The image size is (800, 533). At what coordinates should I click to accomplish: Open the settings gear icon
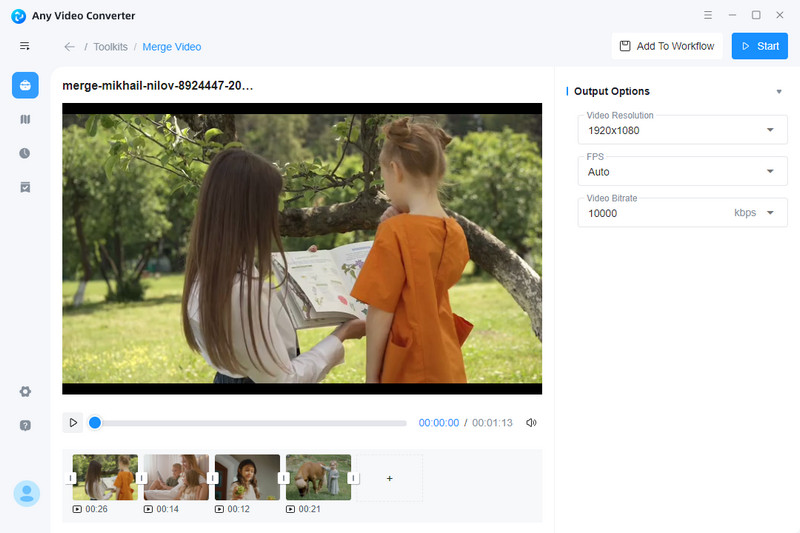tap(25, 391)
